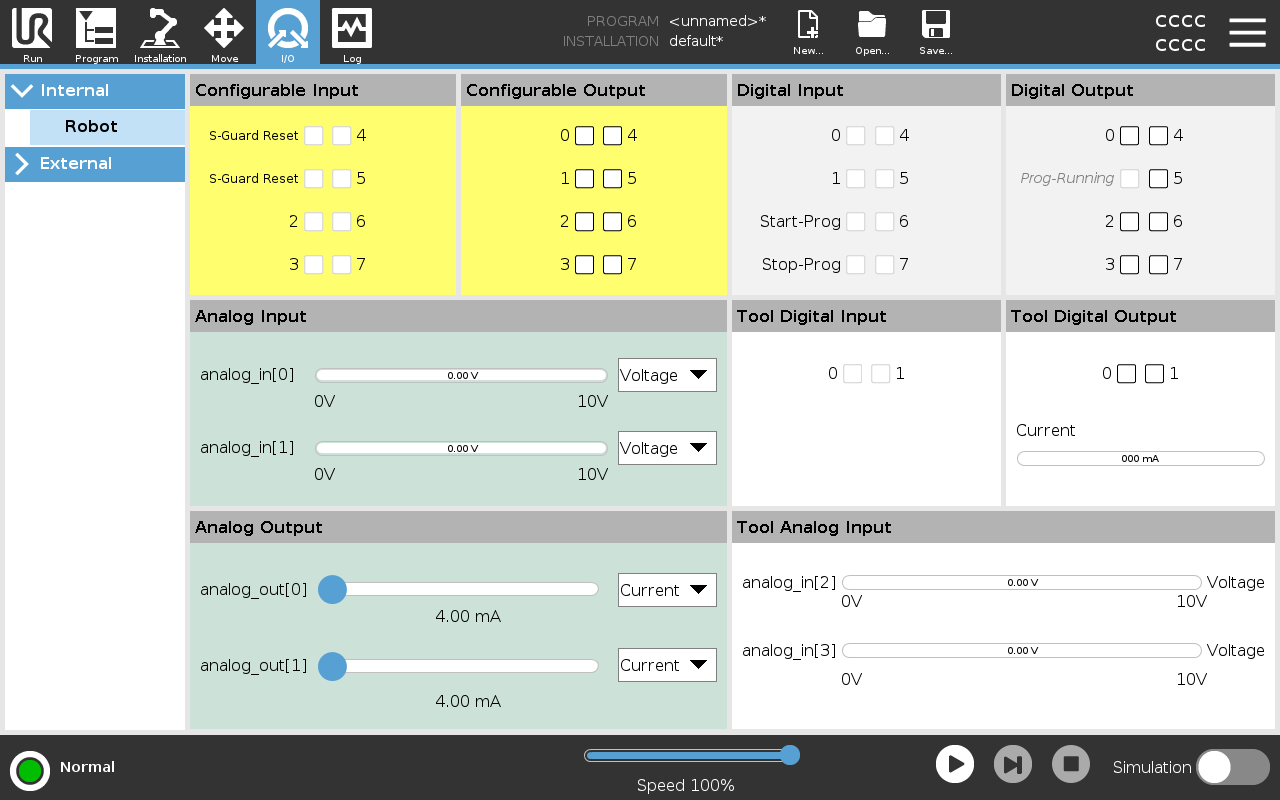Open the Log screen icon
The image size is (1280, 800).
click(352, 33)
